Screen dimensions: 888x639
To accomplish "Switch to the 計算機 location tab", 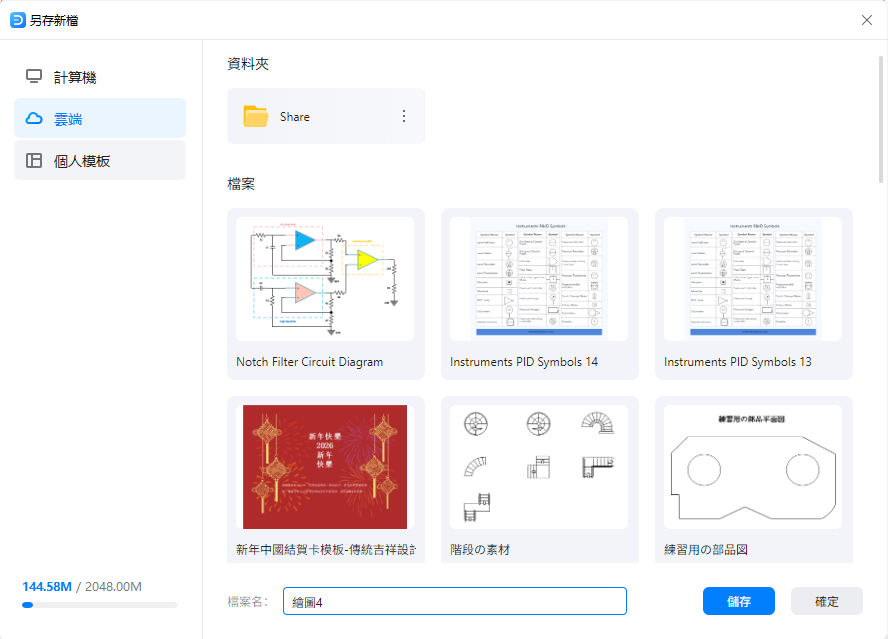I will 99,77.
